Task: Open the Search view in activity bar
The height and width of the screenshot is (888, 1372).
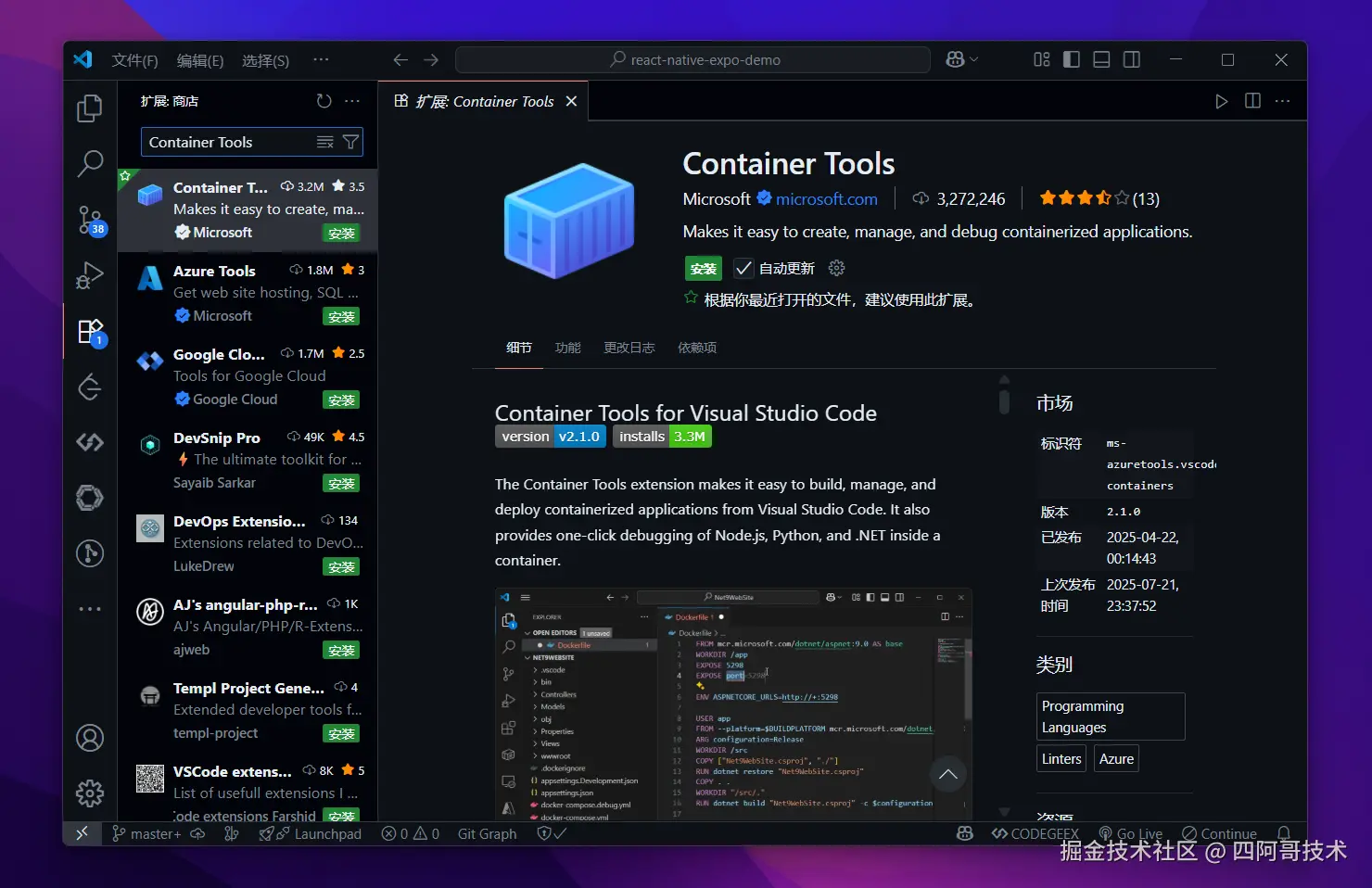Action: tap(90, 164)
